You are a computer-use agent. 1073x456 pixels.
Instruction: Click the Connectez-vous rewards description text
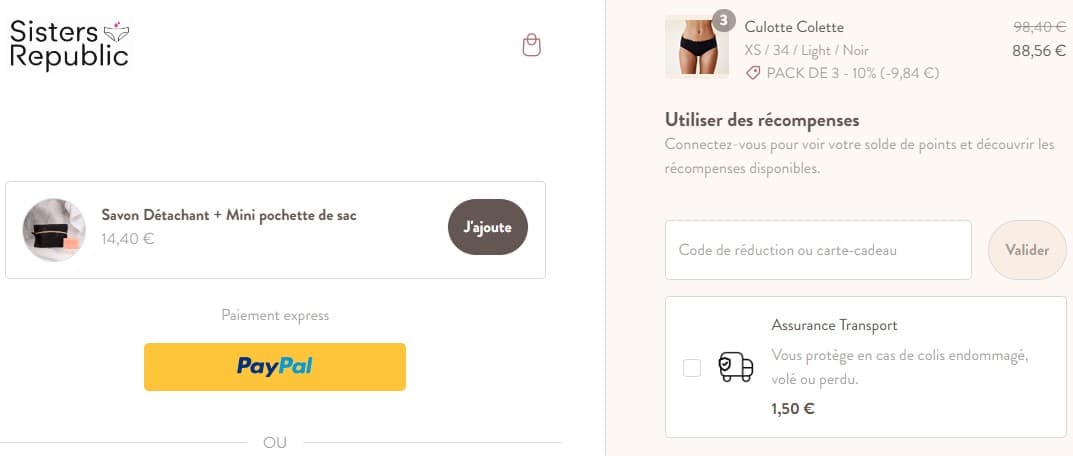[859, 157]
